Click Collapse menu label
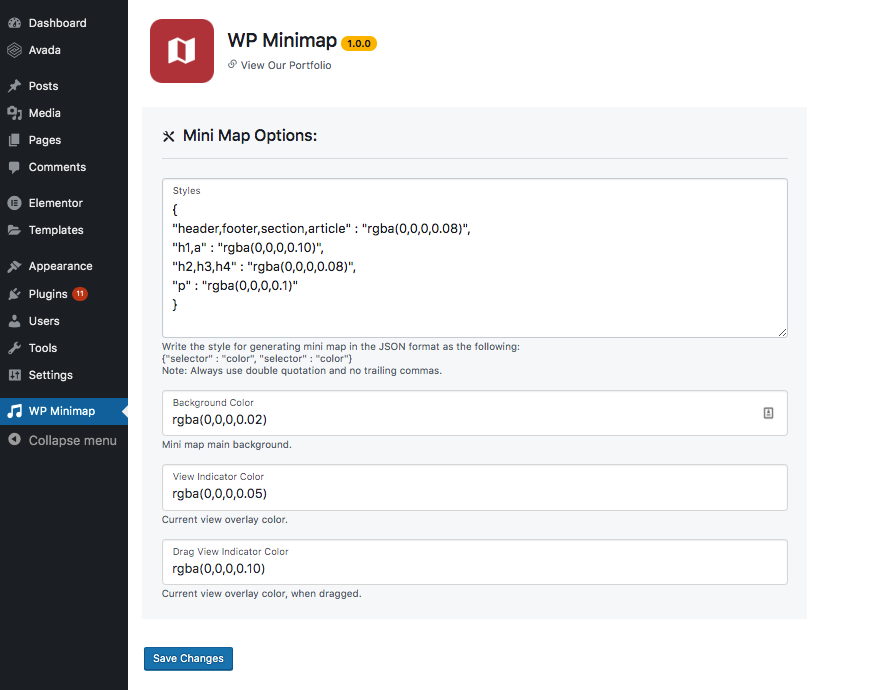This screenshot has height=690, width=875. click(73, 440)
